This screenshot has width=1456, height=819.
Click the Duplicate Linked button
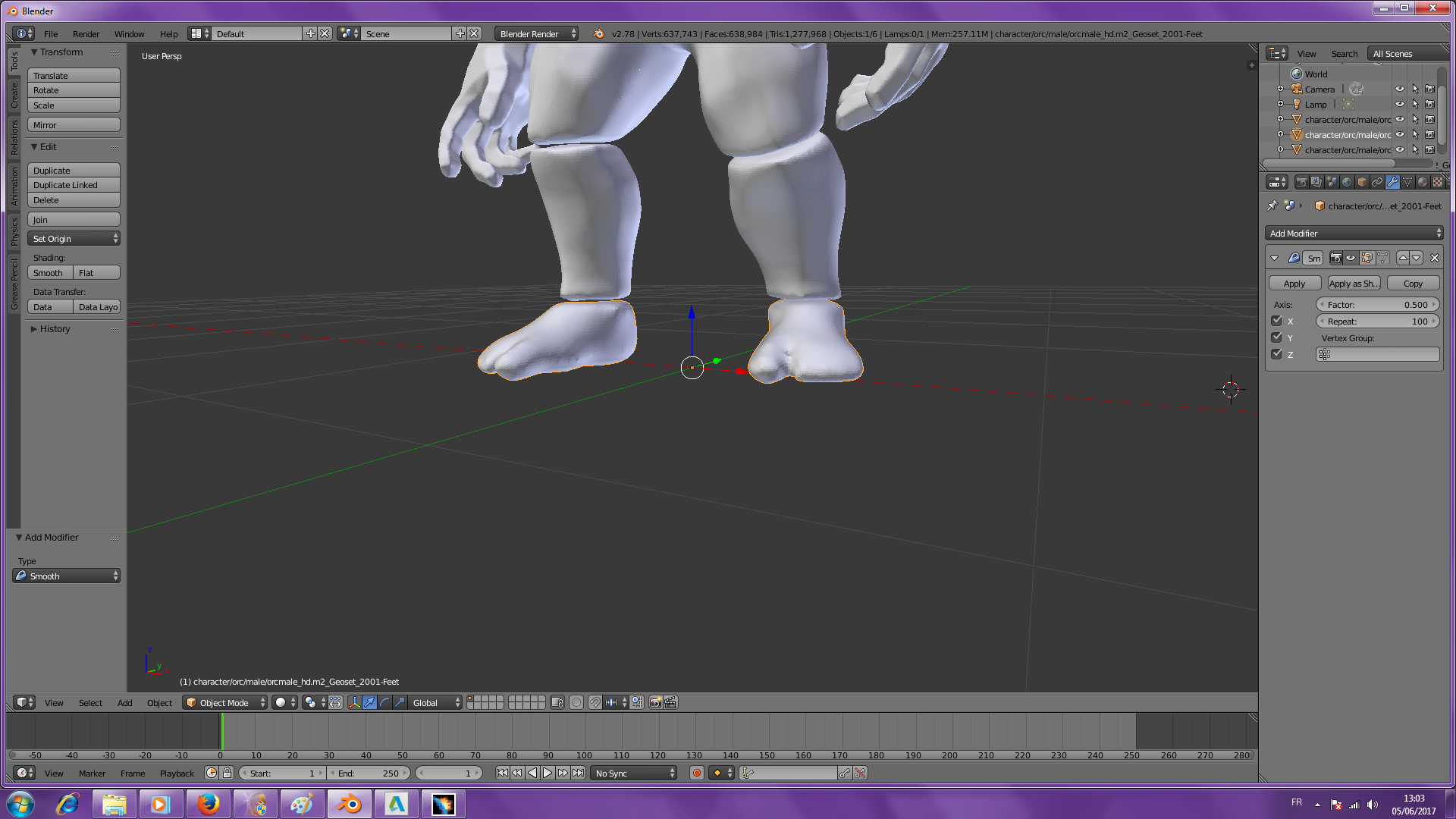[74, 185]
